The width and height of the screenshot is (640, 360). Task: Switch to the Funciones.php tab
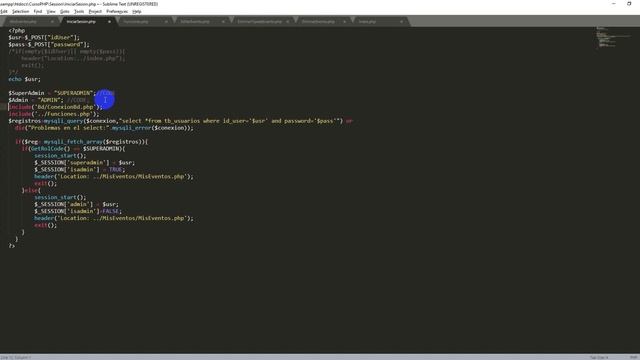[x=136, y=21]
